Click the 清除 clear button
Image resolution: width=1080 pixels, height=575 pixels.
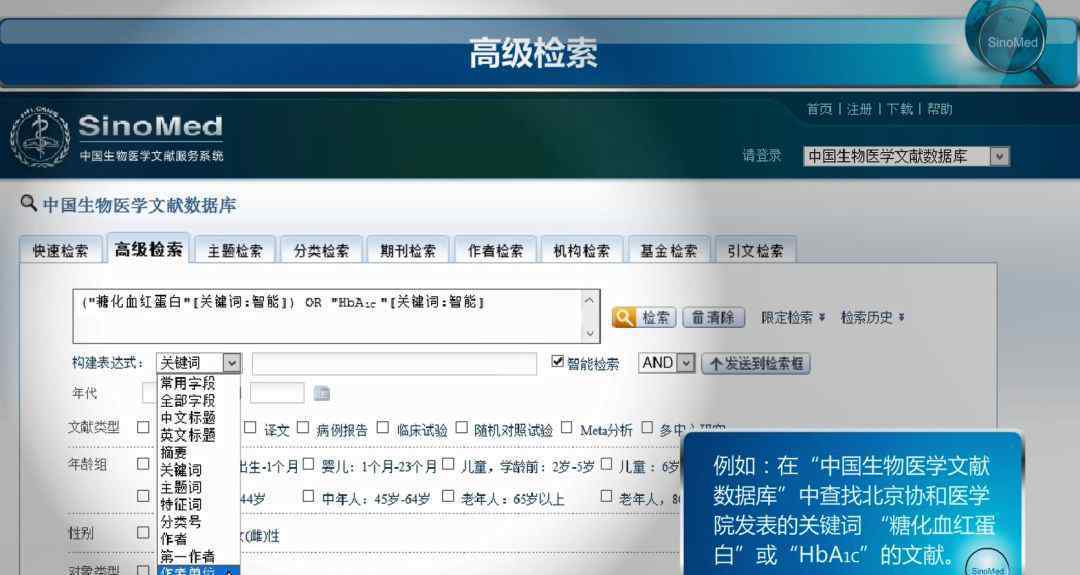tap(714, 317)
